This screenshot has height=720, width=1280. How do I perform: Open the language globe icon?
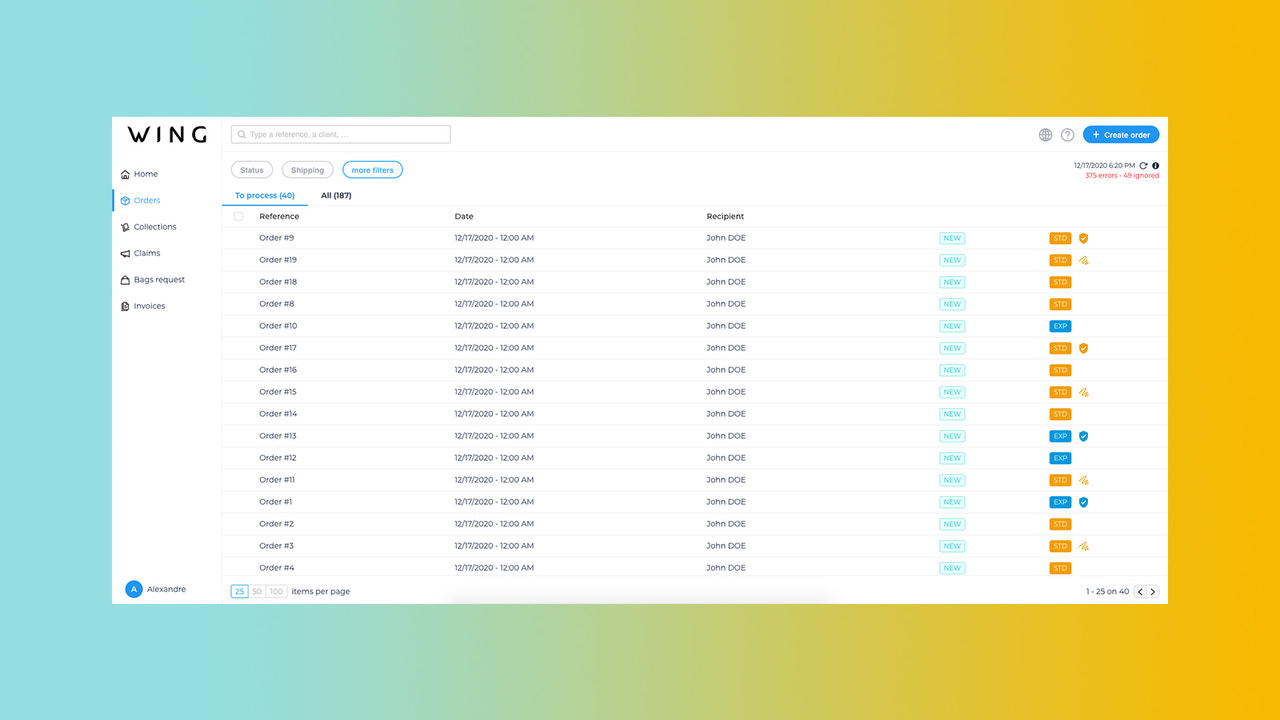pyautogui.click(x=1045, y=134)
